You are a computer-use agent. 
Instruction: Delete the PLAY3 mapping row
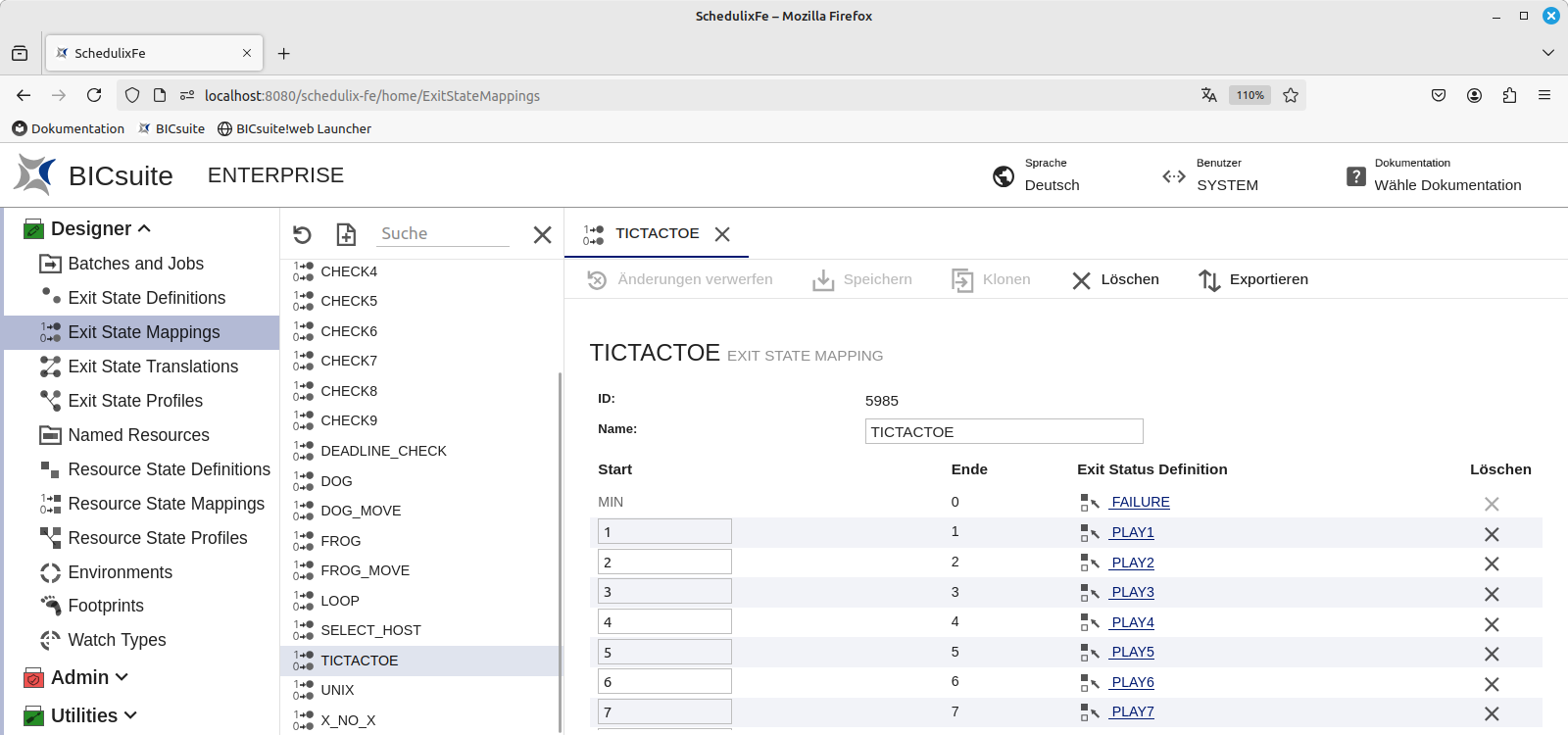pos(1491,594)
